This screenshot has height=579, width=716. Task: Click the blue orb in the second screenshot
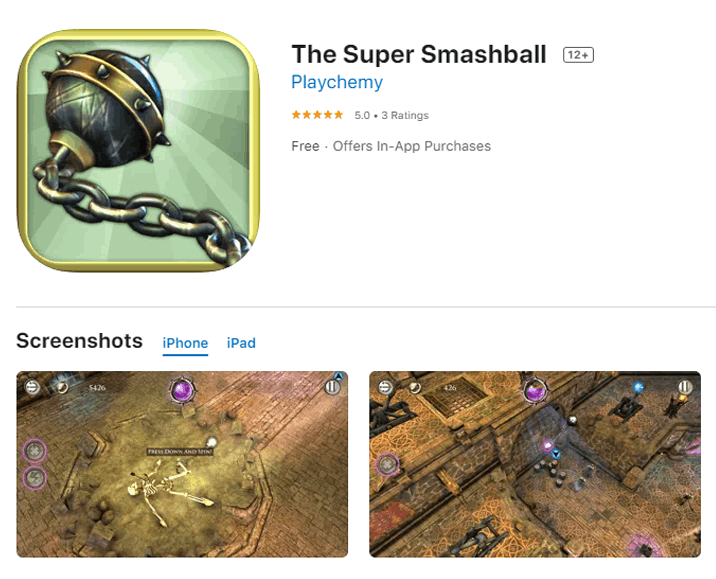pyautogui.click(x=638, y=387)
